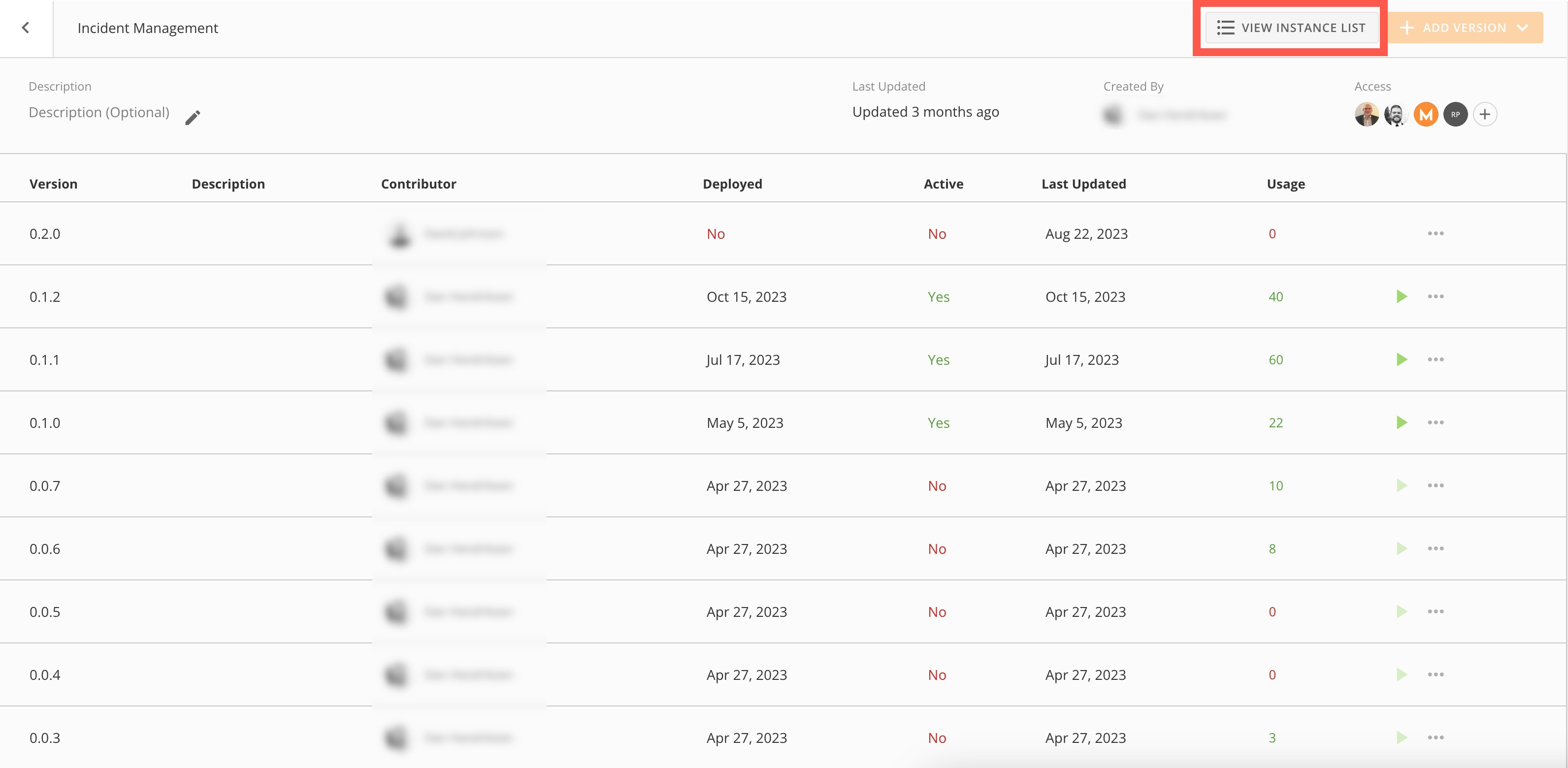The width and height of the screenshot is (1568, 768).
Task: Open the more options menu for version 0.0.7
Action: (x=1436, y=485)
